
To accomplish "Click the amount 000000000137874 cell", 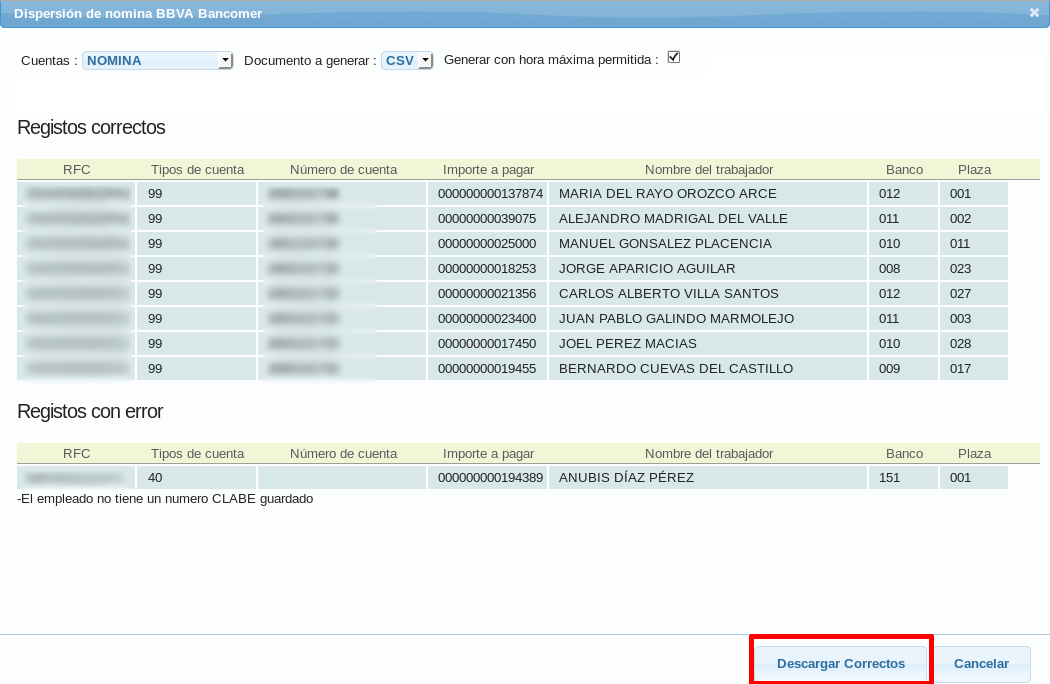I will (490, 193).
